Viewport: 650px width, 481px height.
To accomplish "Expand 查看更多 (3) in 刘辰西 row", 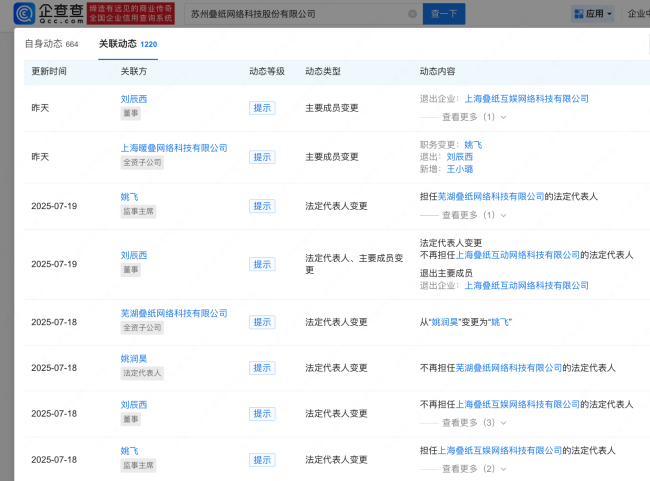I will 474,423.
